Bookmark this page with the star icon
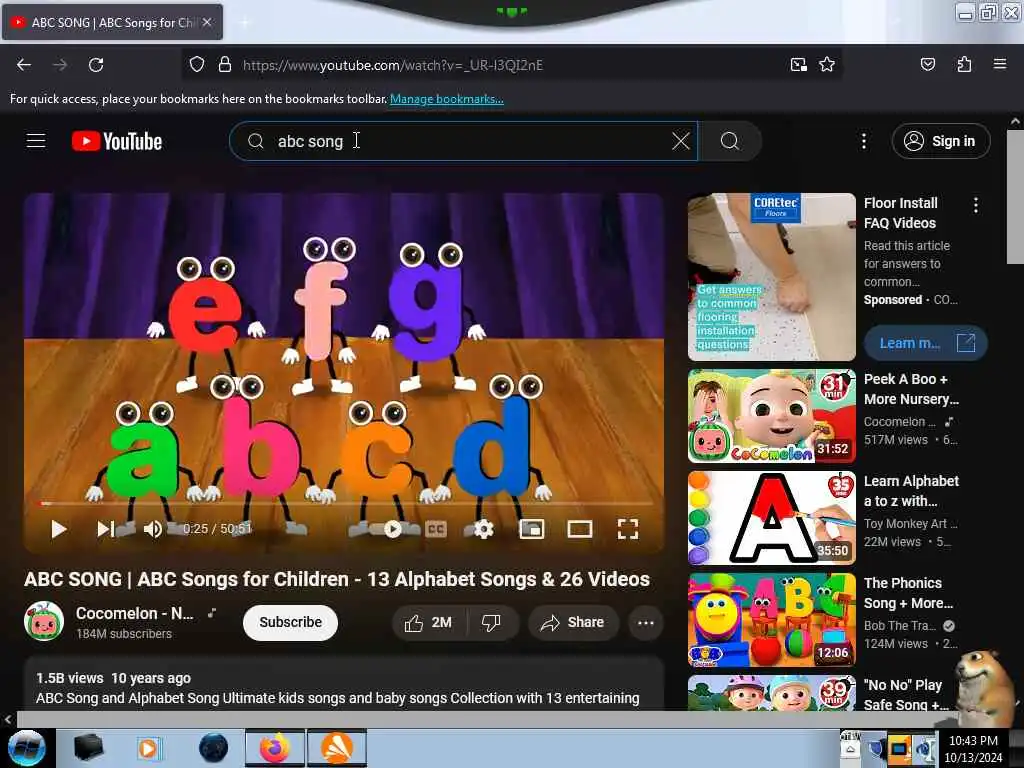1024x768 pixels. click(x=827, y=65)
